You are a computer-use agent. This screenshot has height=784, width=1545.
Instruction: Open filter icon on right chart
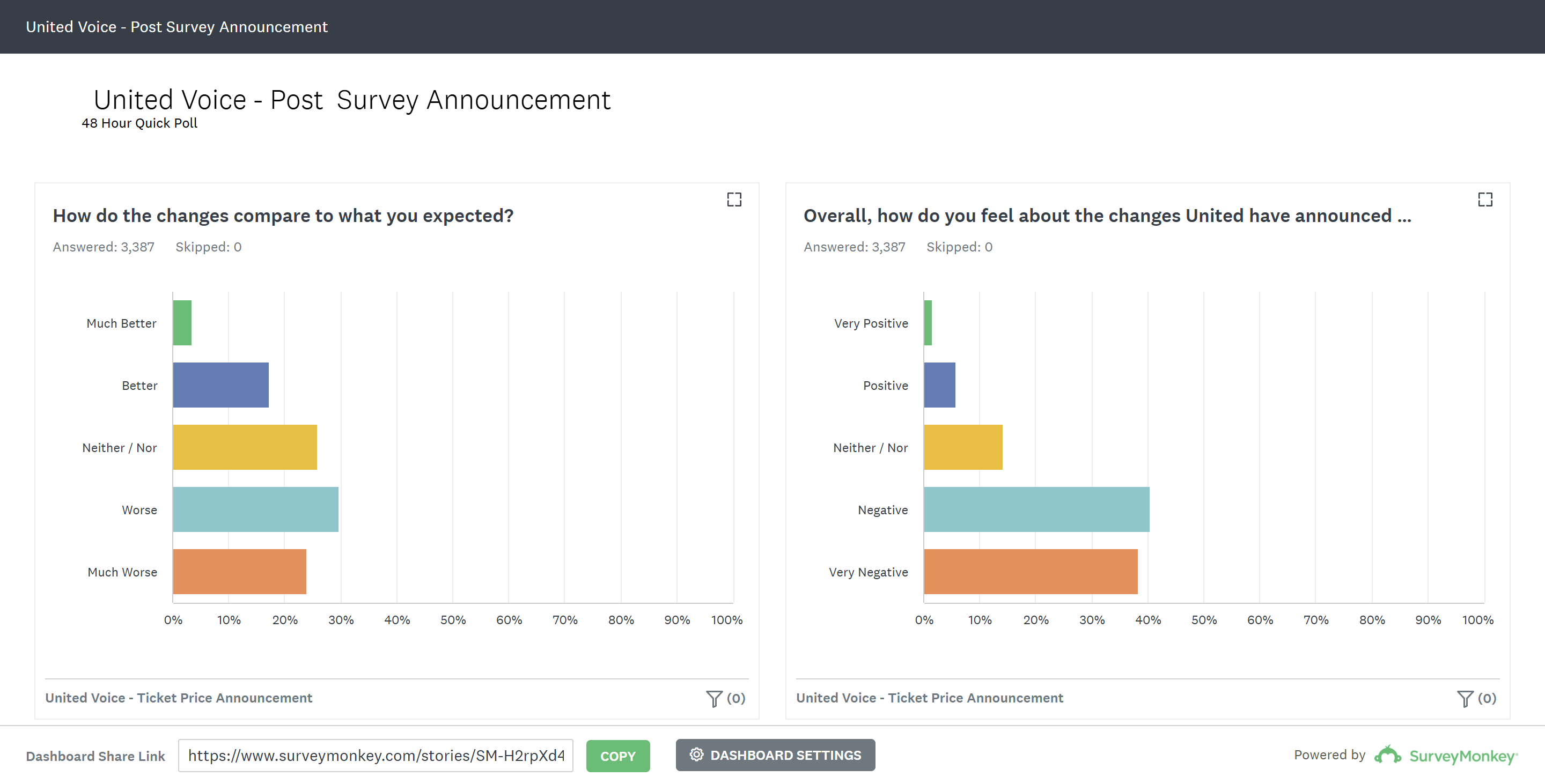pyautogui.click(x=1465, y=698)
